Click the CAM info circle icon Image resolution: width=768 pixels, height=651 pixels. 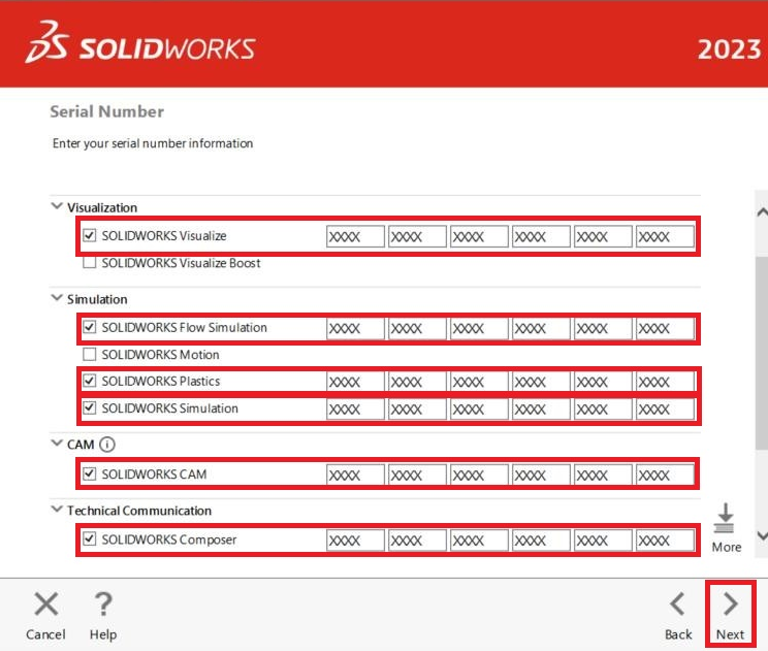click(x=108, y=446)
